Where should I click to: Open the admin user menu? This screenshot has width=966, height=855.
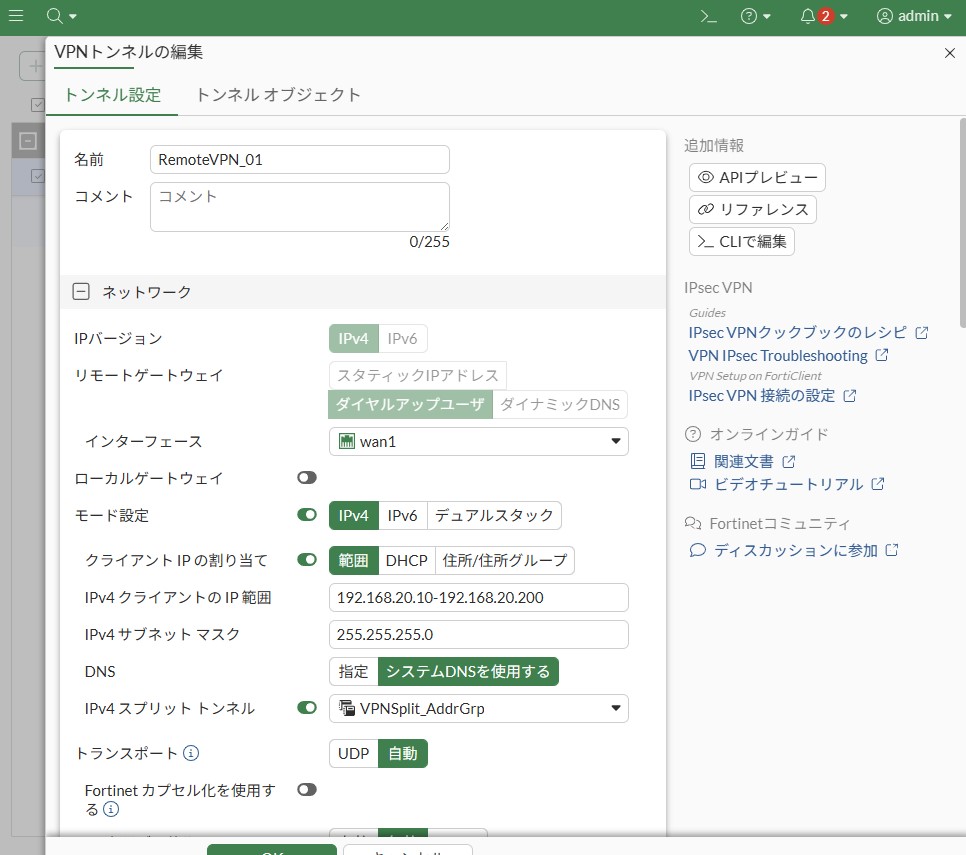914,16
